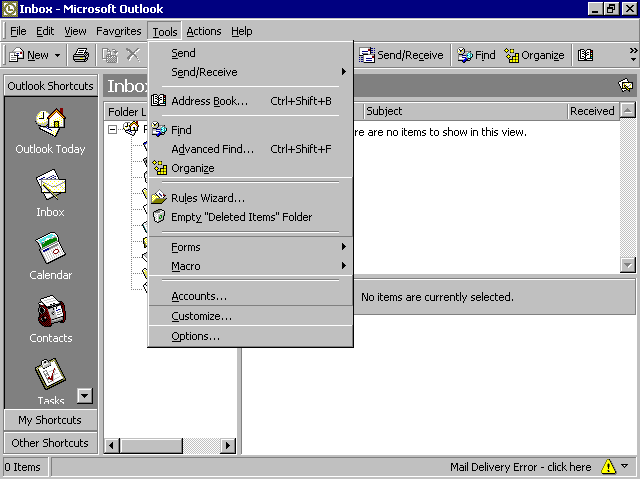Expand the toolbar overflow chevron
640x480 pixels.
tap(633, 55)
